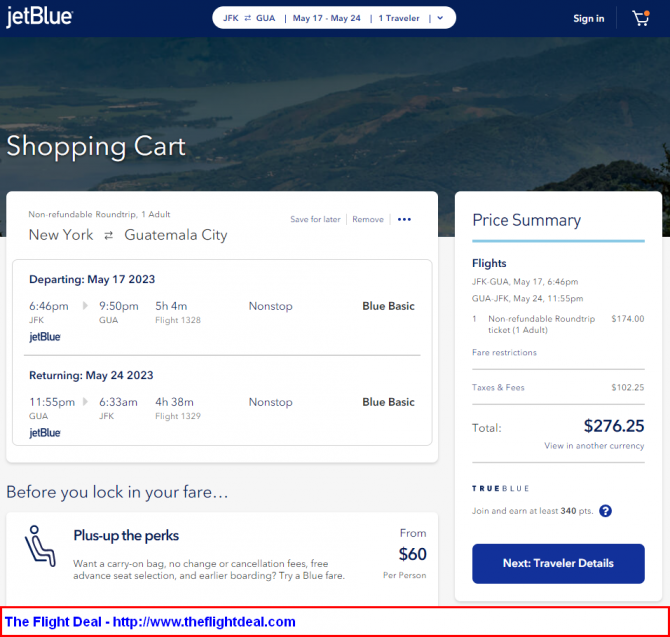Open the JFK to GUA route selector

[249, 18]
